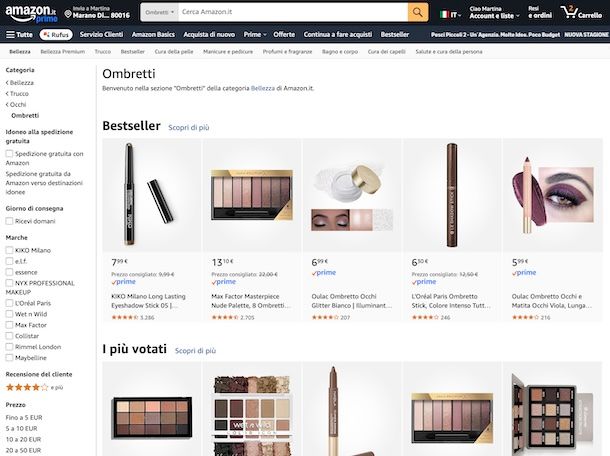
Task: Focus the Cerca Amazon.it search field
Action: click(293, 12)
